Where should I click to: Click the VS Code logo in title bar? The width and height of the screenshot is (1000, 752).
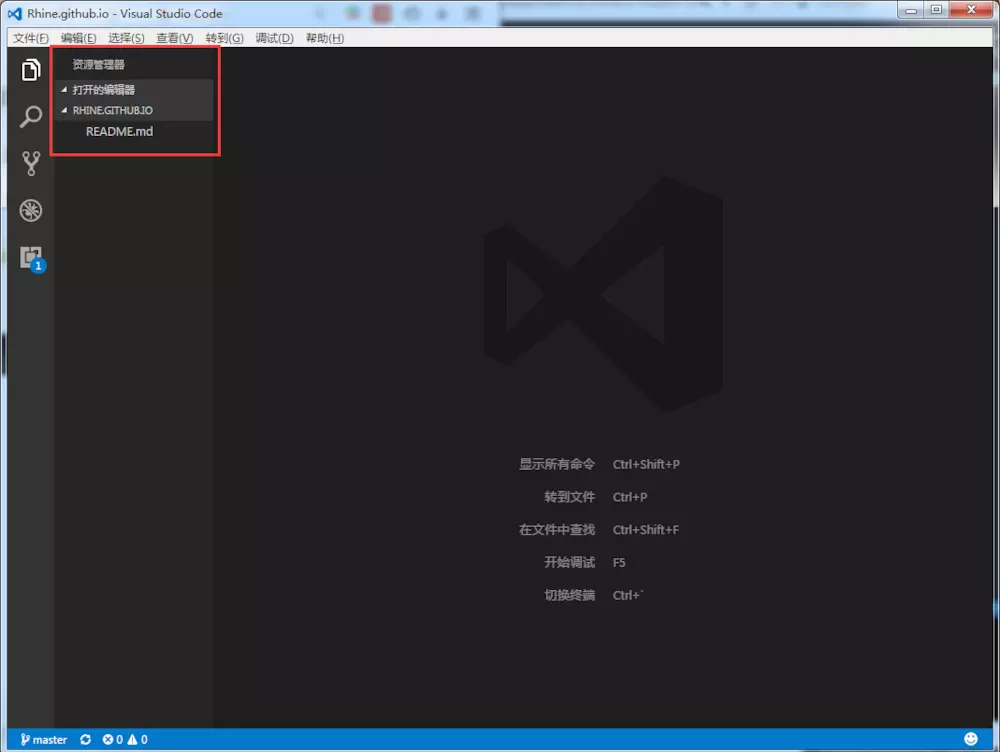(x=14, y=13)
